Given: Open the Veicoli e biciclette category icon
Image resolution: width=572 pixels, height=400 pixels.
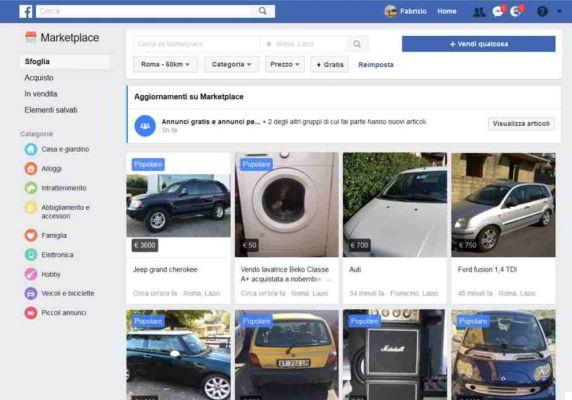Looking at the screenshot, I should click(x=31, y=293).
